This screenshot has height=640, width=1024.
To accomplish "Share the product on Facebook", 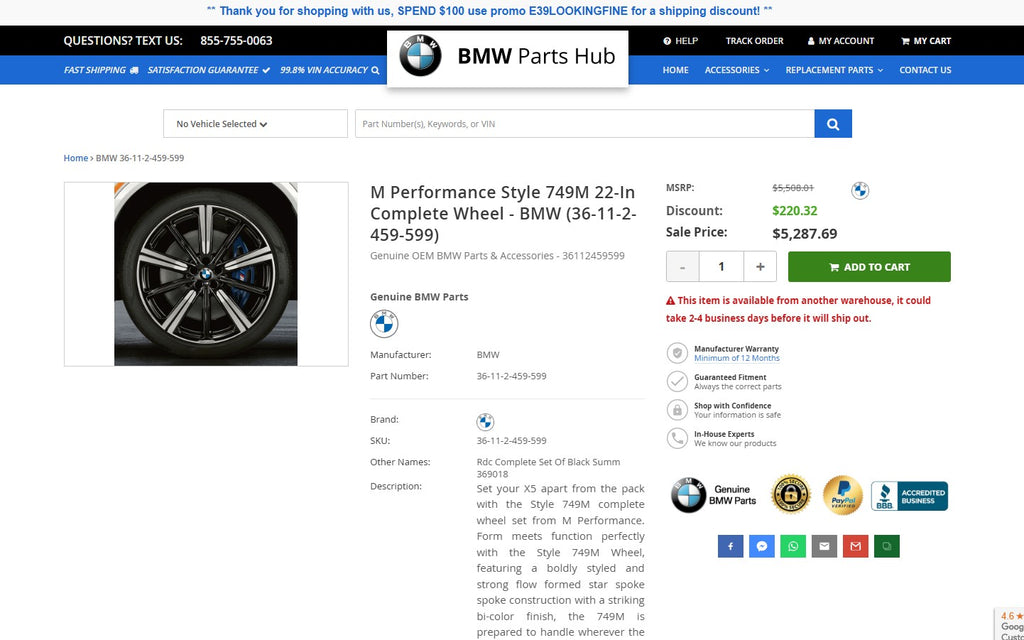I will coord(731,547).
